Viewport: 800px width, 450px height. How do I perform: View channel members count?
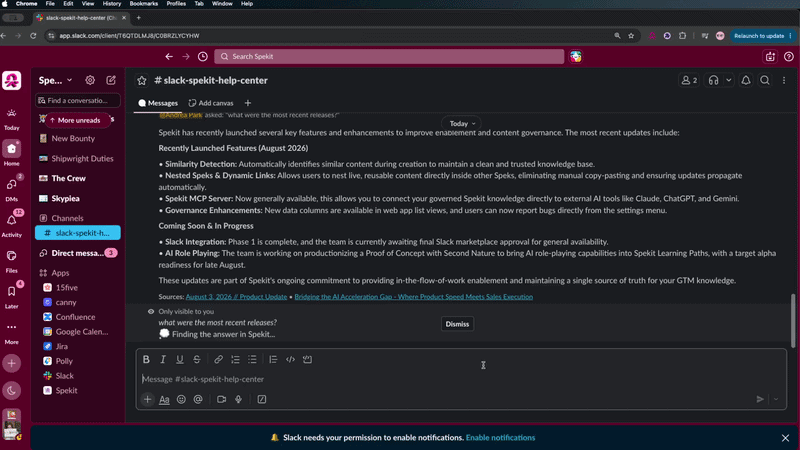(x=689, y=80)
